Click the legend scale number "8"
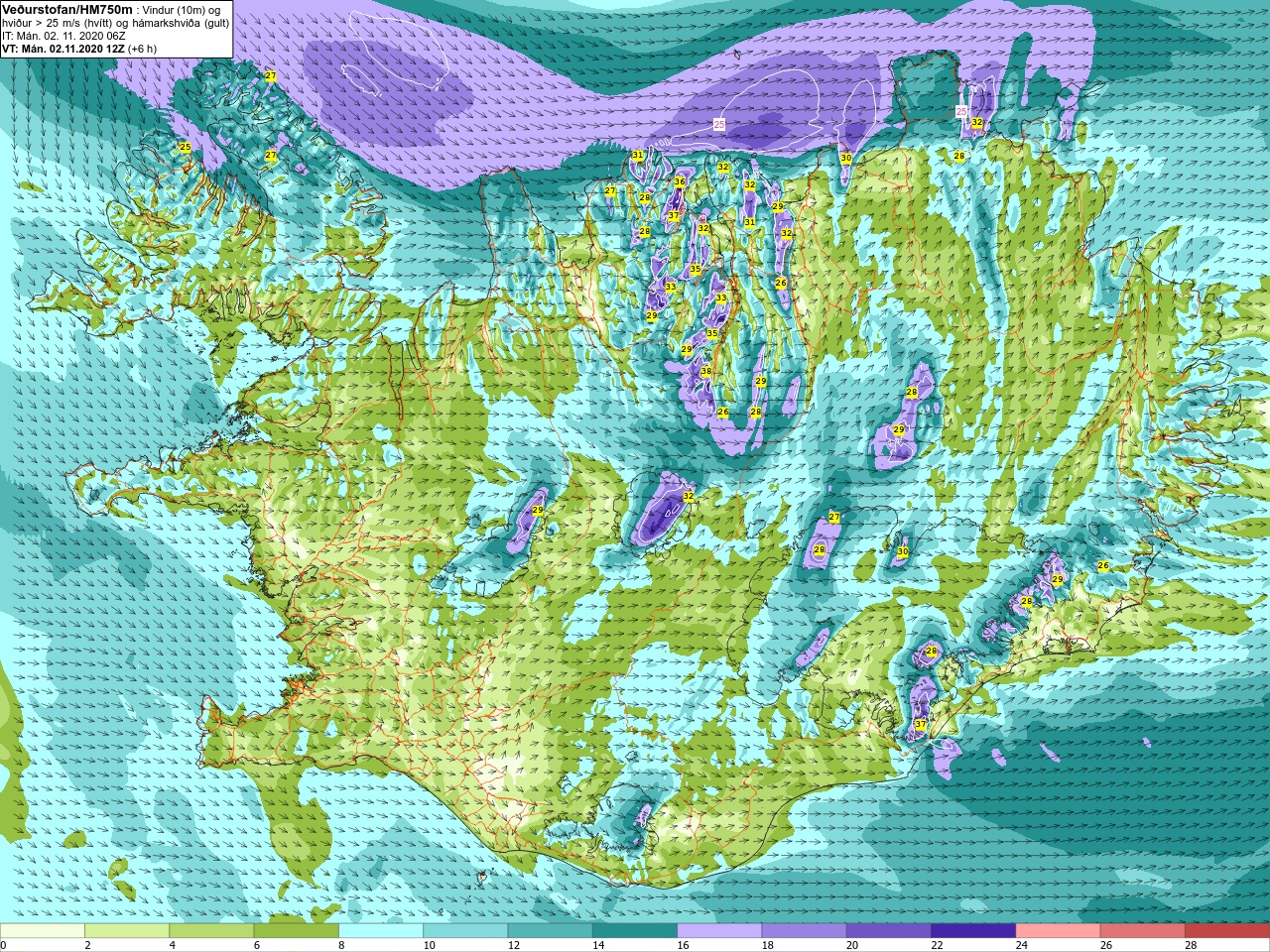 (342, 945)
